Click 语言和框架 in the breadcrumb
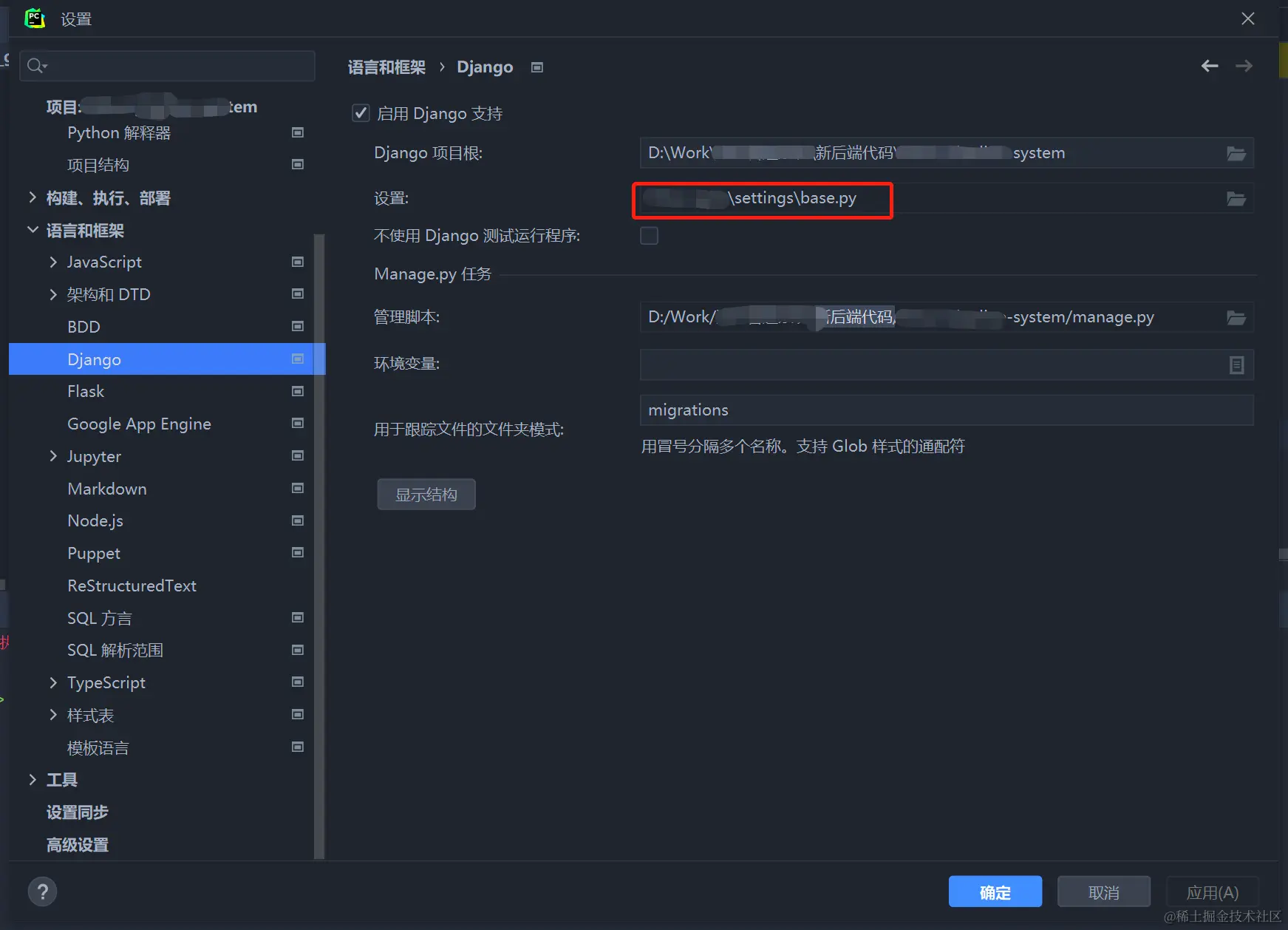Image resolution: width=1288 pixels, height=930 pixels. point(386,67)
